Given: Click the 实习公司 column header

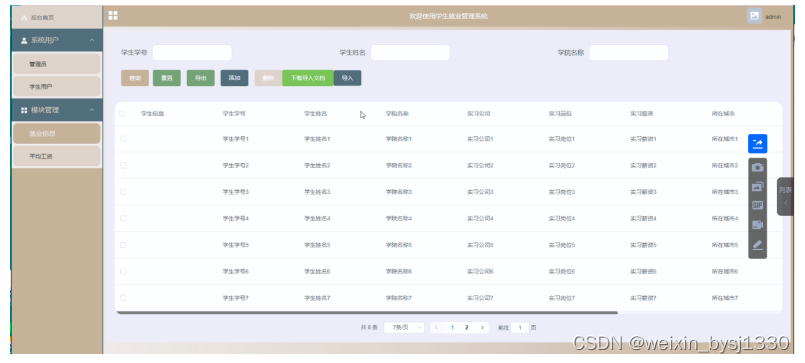Looking at the screenshot, I should point(478,113).
